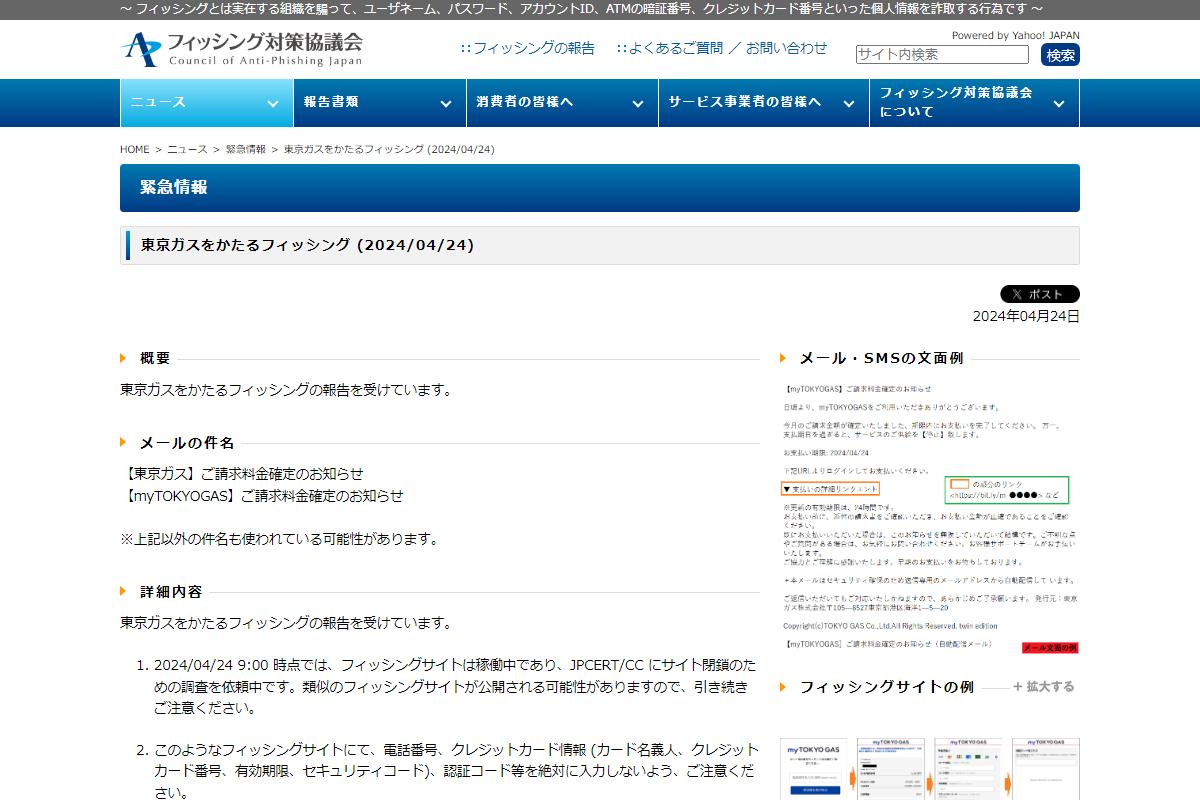Open the お問い合わせ link
This screenshot has width=1200, height=800.
[x=787, y=48]
